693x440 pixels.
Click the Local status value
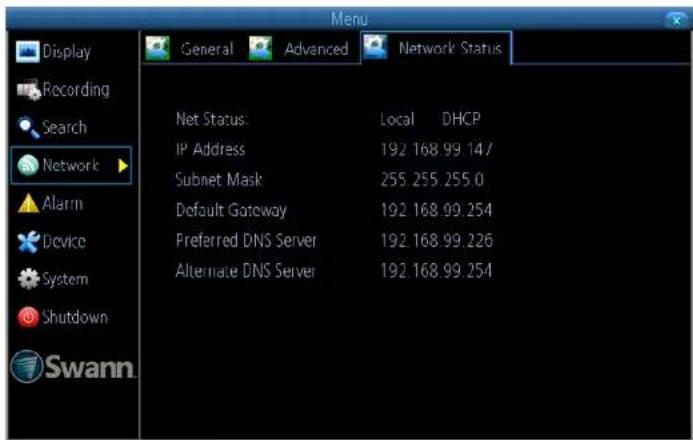(x=397, y=119)
